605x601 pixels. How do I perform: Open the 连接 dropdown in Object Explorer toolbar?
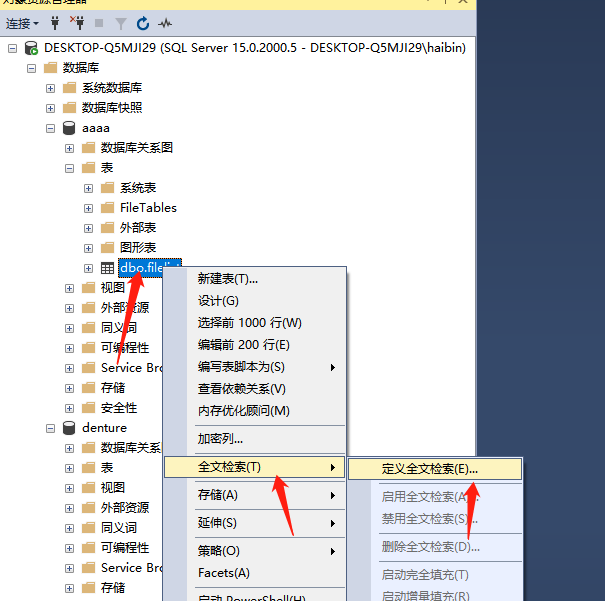click(x=22, y=24)
